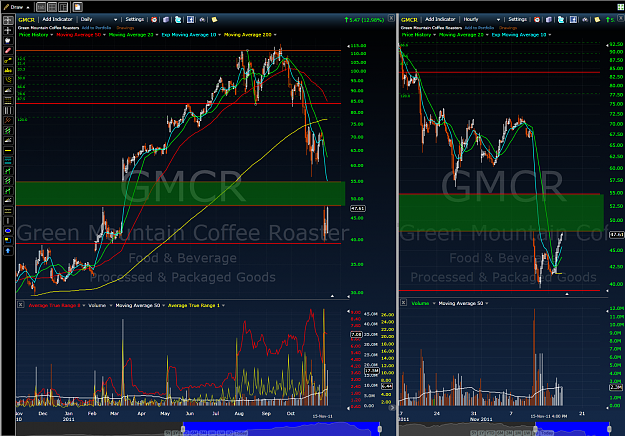The width and height of the screenshot is (625, 436).
Task: Click the note page icon in top bar
Action: (x=78, y=7)
